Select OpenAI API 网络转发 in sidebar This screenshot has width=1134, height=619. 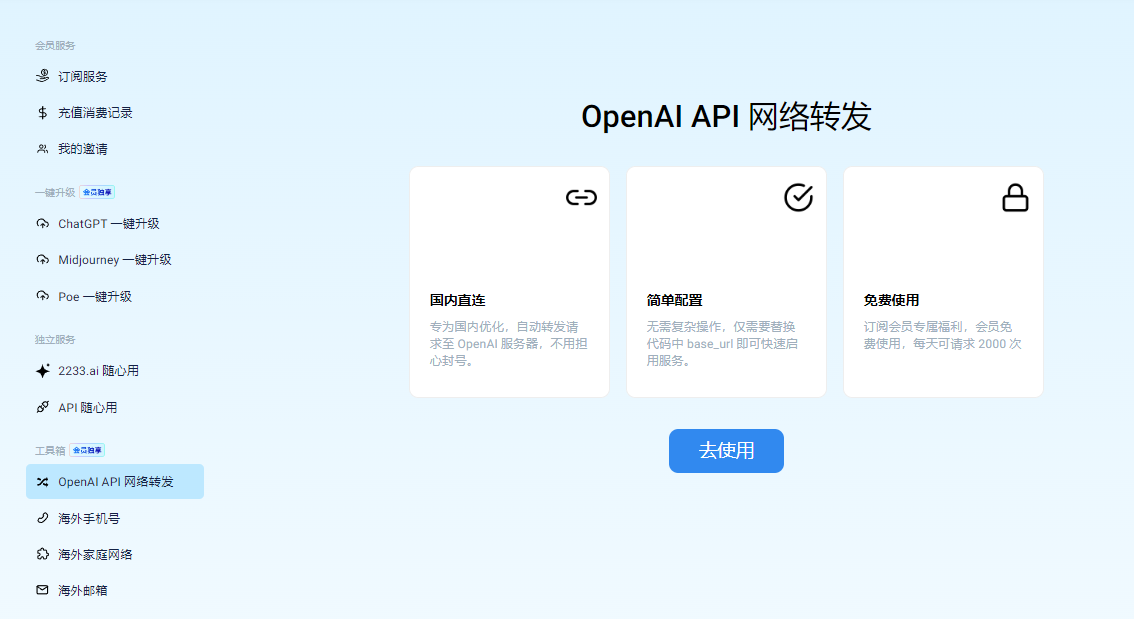pyautogui.click(x=115, y=482)
